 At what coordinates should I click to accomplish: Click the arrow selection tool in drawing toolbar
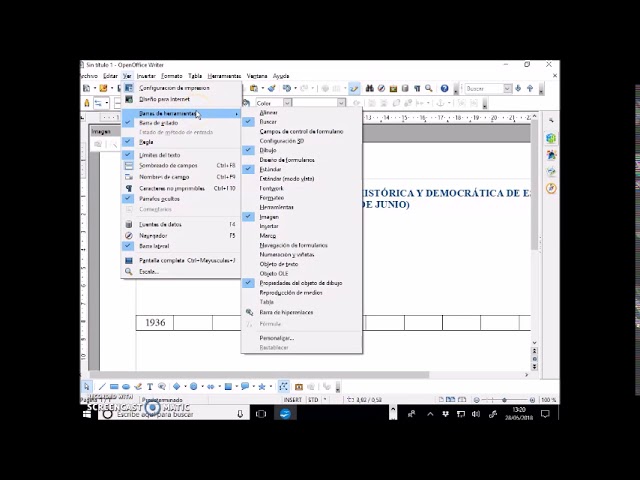(87, 386)
